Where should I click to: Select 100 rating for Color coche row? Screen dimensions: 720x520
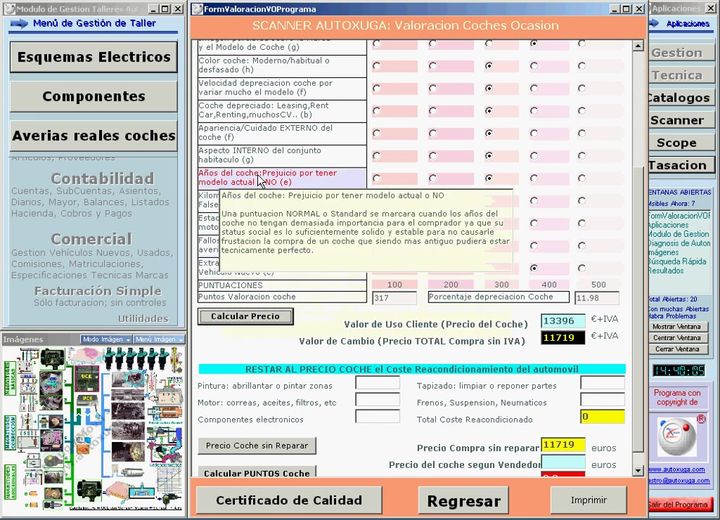tap(377, 66)
